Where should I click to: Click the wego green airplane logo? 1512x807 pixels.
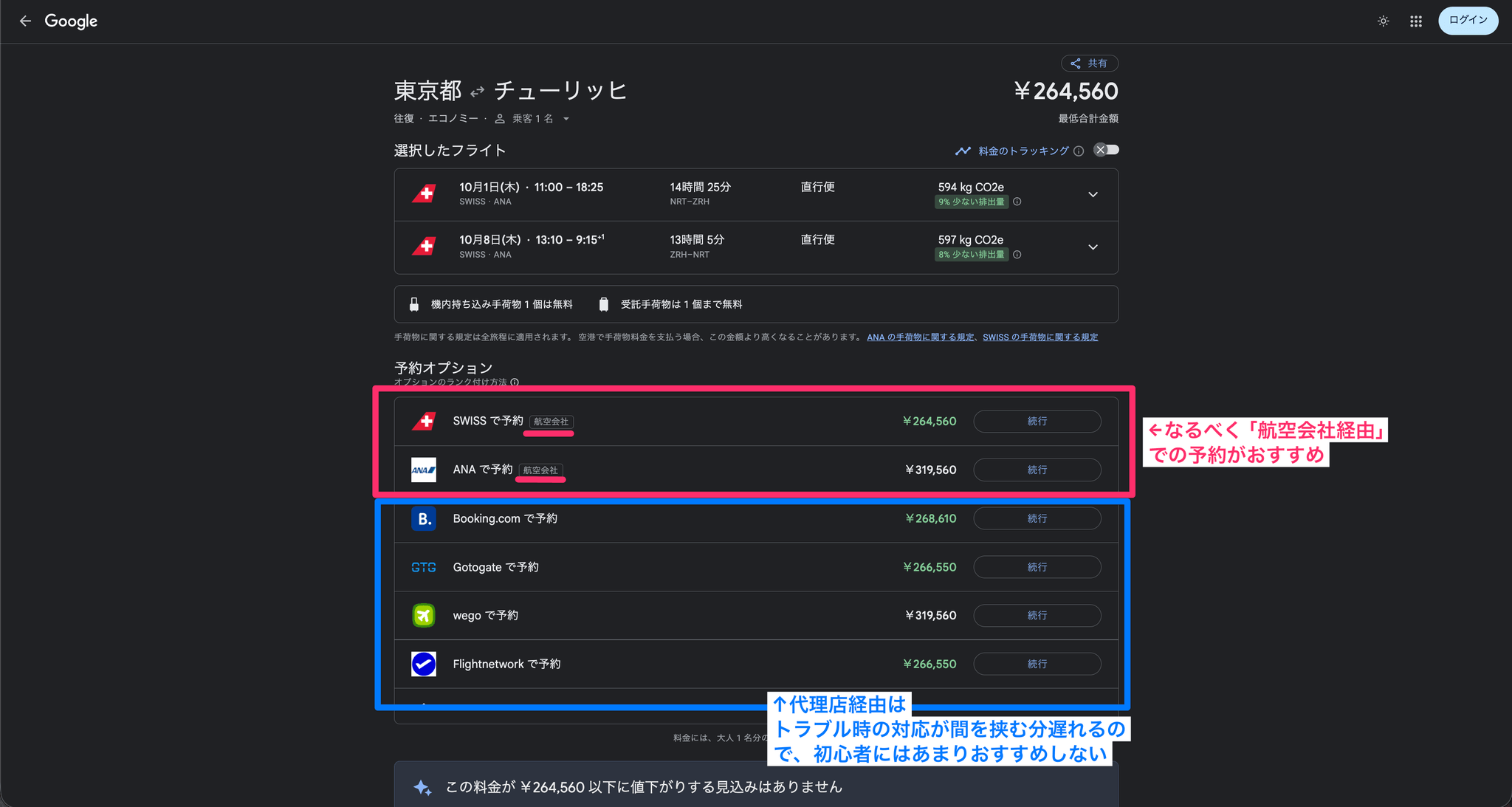pyautogui.click(x=424, y=616)
